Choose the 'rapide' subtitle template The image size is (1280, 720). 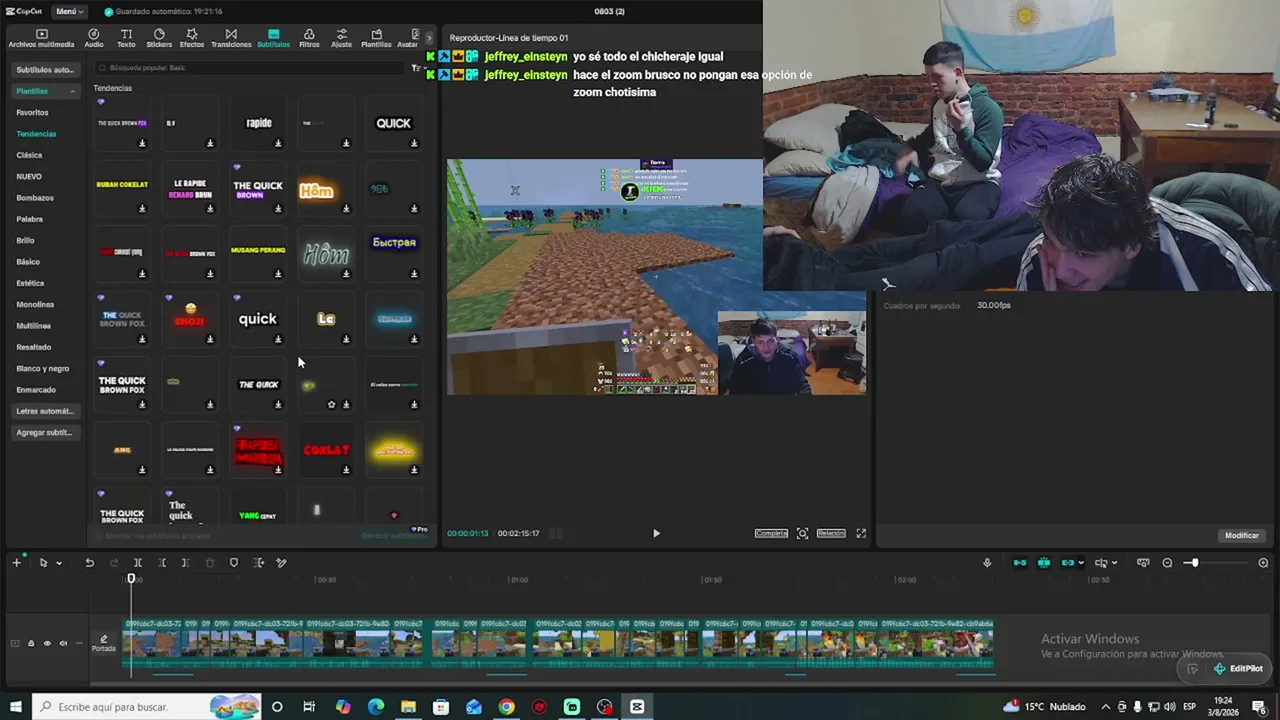tap(258, 123)
